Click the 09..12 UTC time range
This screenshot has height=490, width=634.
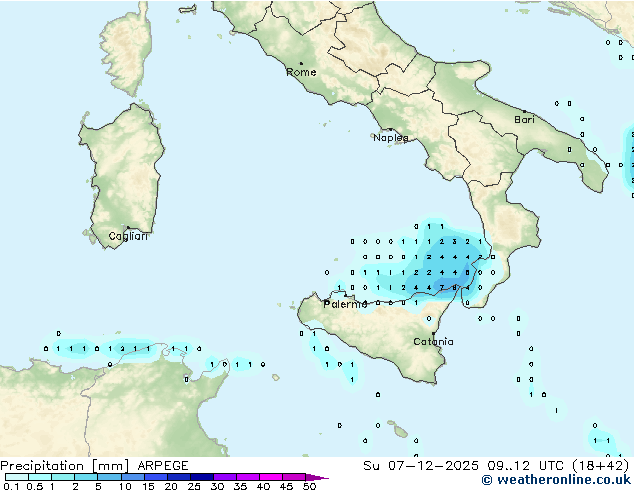[525, 466]
